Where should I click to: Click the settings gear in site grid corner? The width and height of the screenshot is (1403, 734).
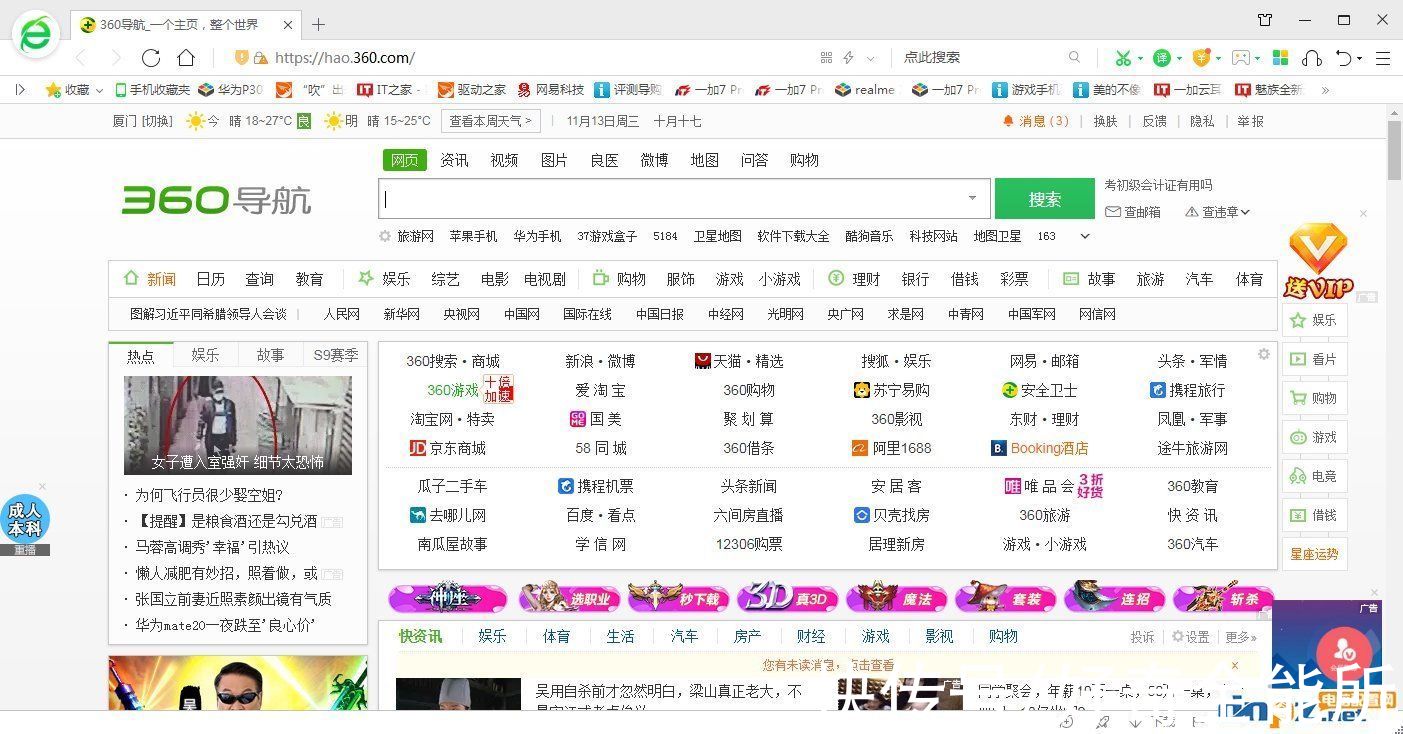1264,354
